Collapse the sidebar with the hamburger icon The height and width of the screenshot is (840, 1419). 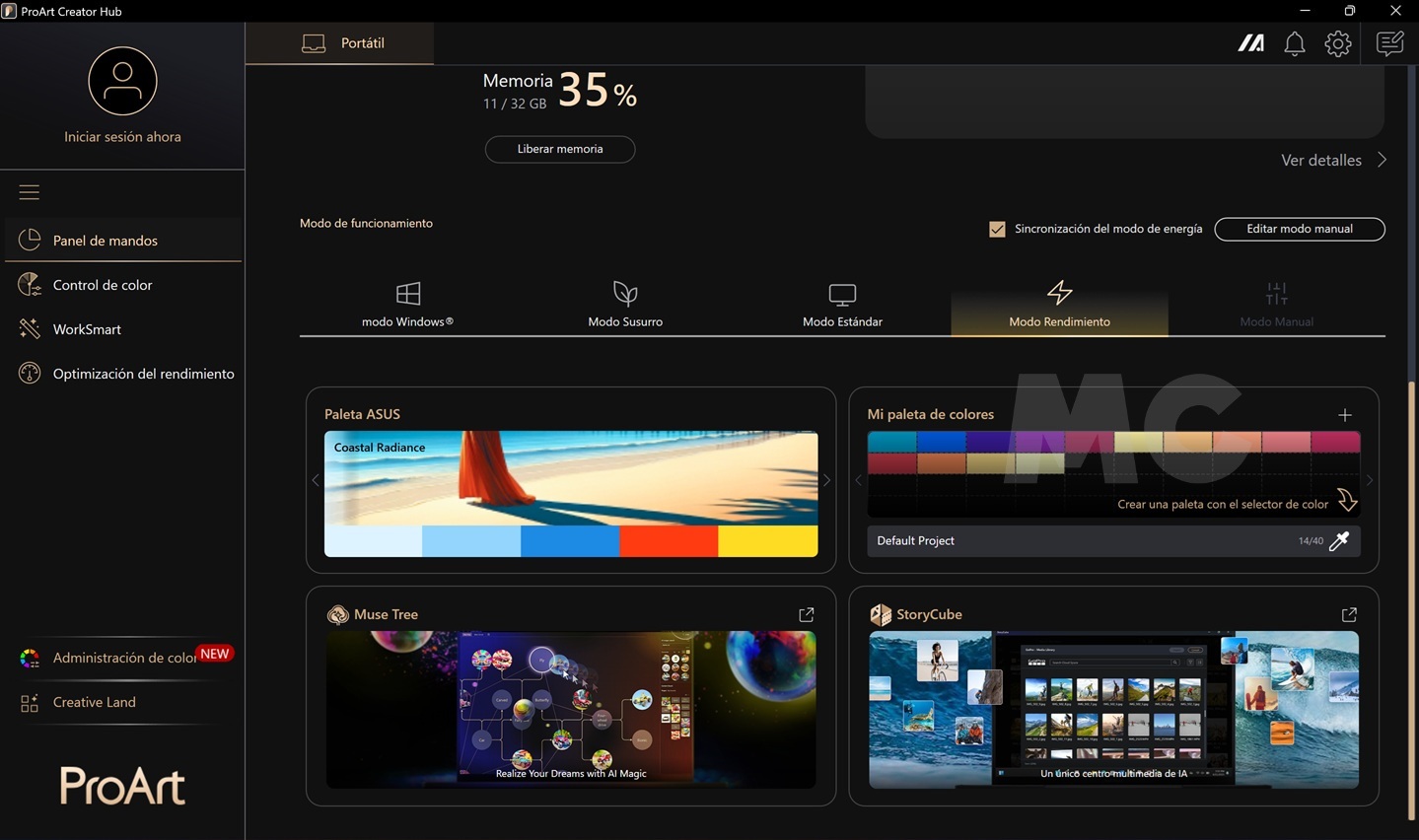click(x=30, y=192)
